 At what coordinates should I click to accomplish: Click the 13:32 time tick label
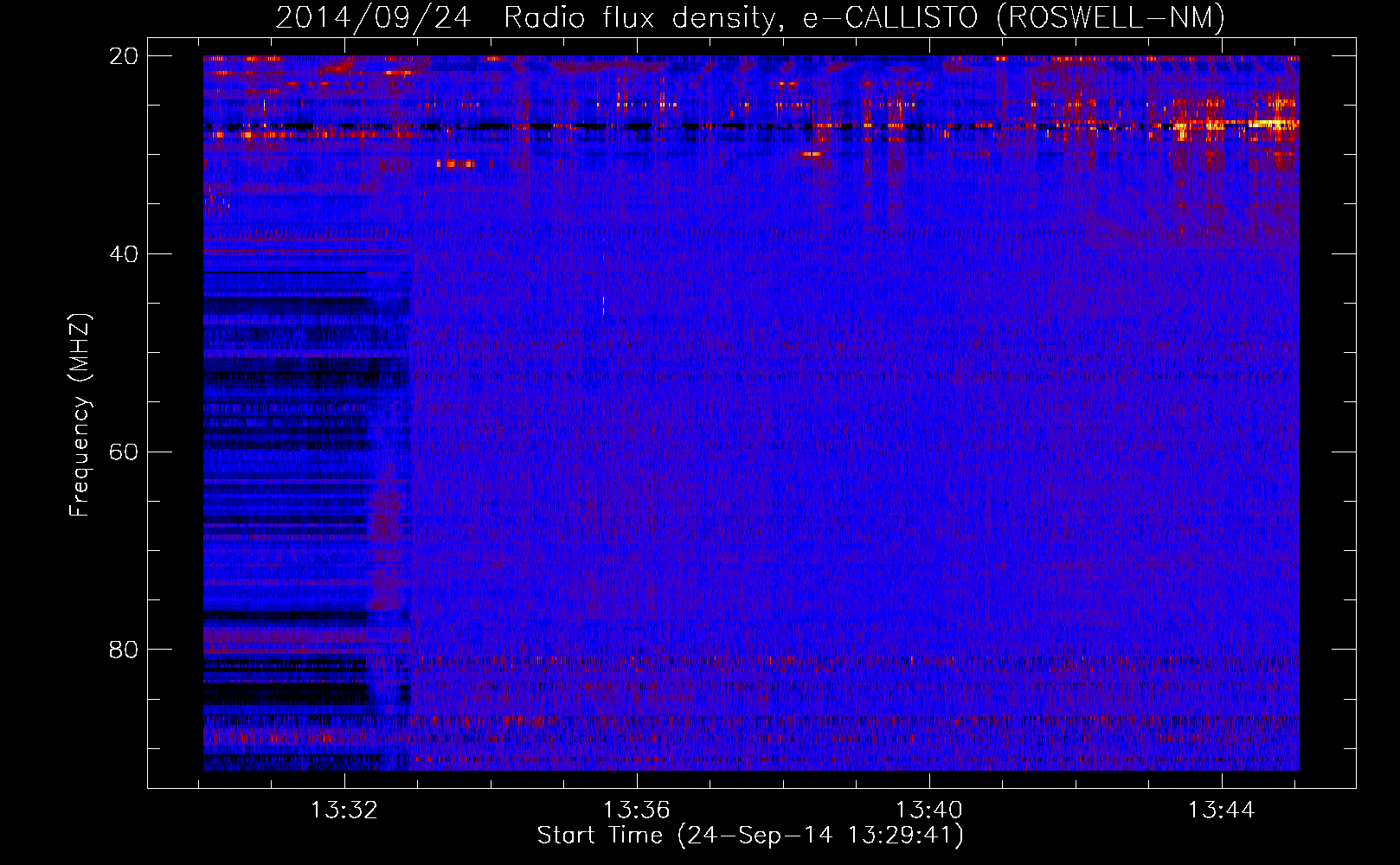[x=344, y=811]
